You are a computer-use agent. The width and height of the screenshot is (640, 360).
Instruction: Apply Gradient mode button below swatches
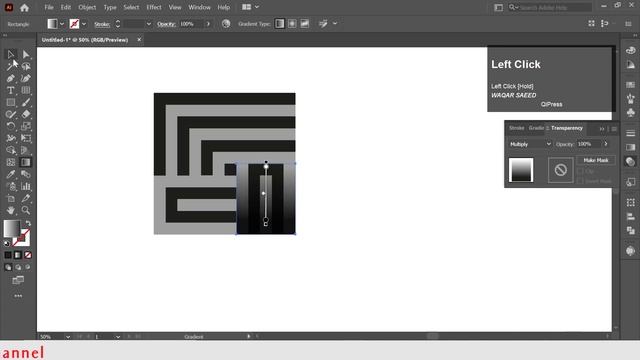point(18,255)
